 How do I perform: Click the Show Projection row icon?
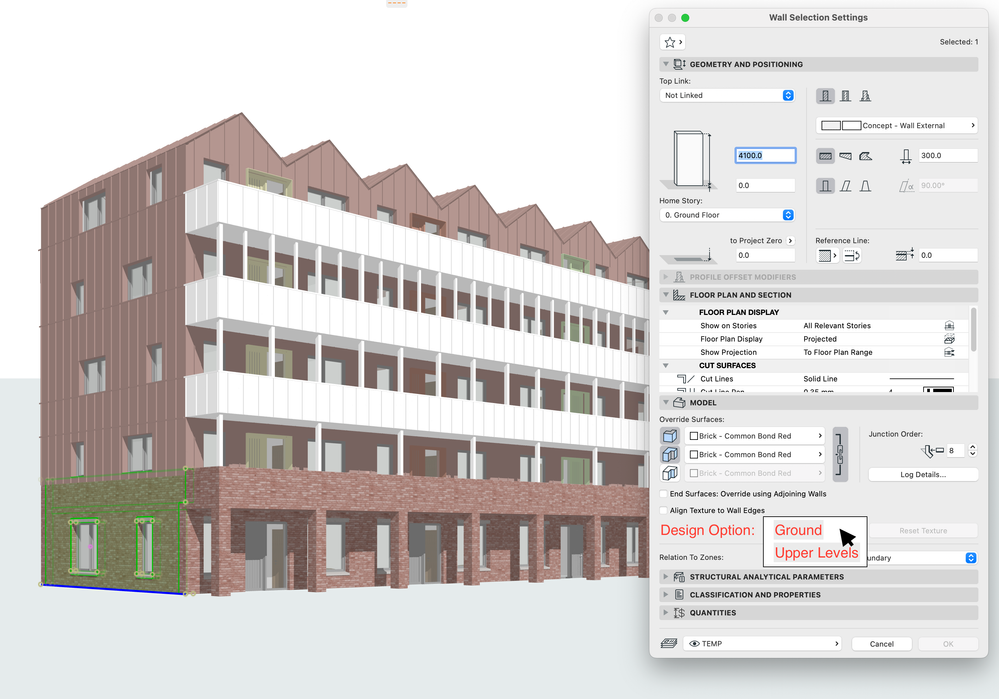[949, 352]
